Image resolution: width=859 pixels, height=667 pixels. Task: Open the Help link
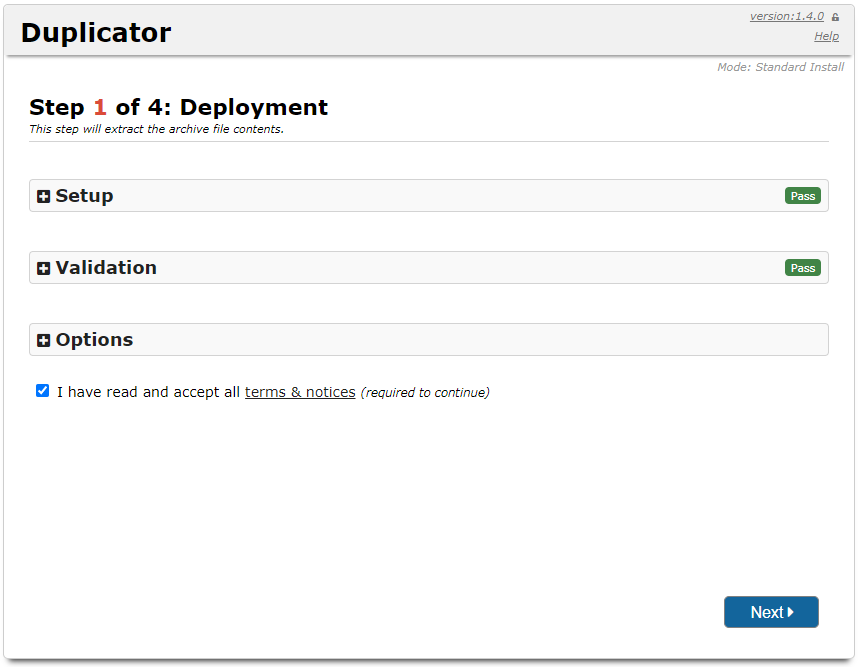pos(826,36)
